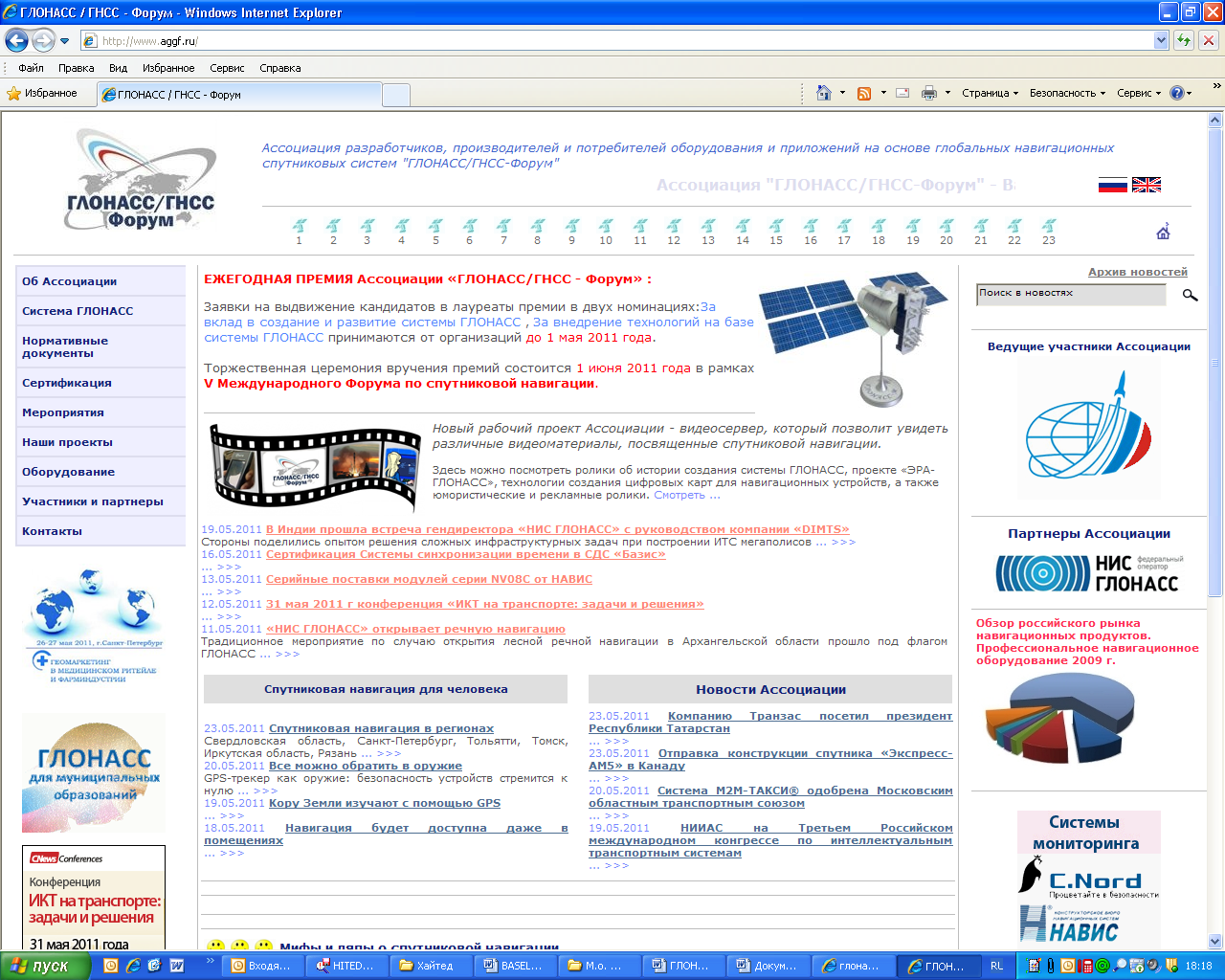Open a new blank tab

tap(396, 95)
